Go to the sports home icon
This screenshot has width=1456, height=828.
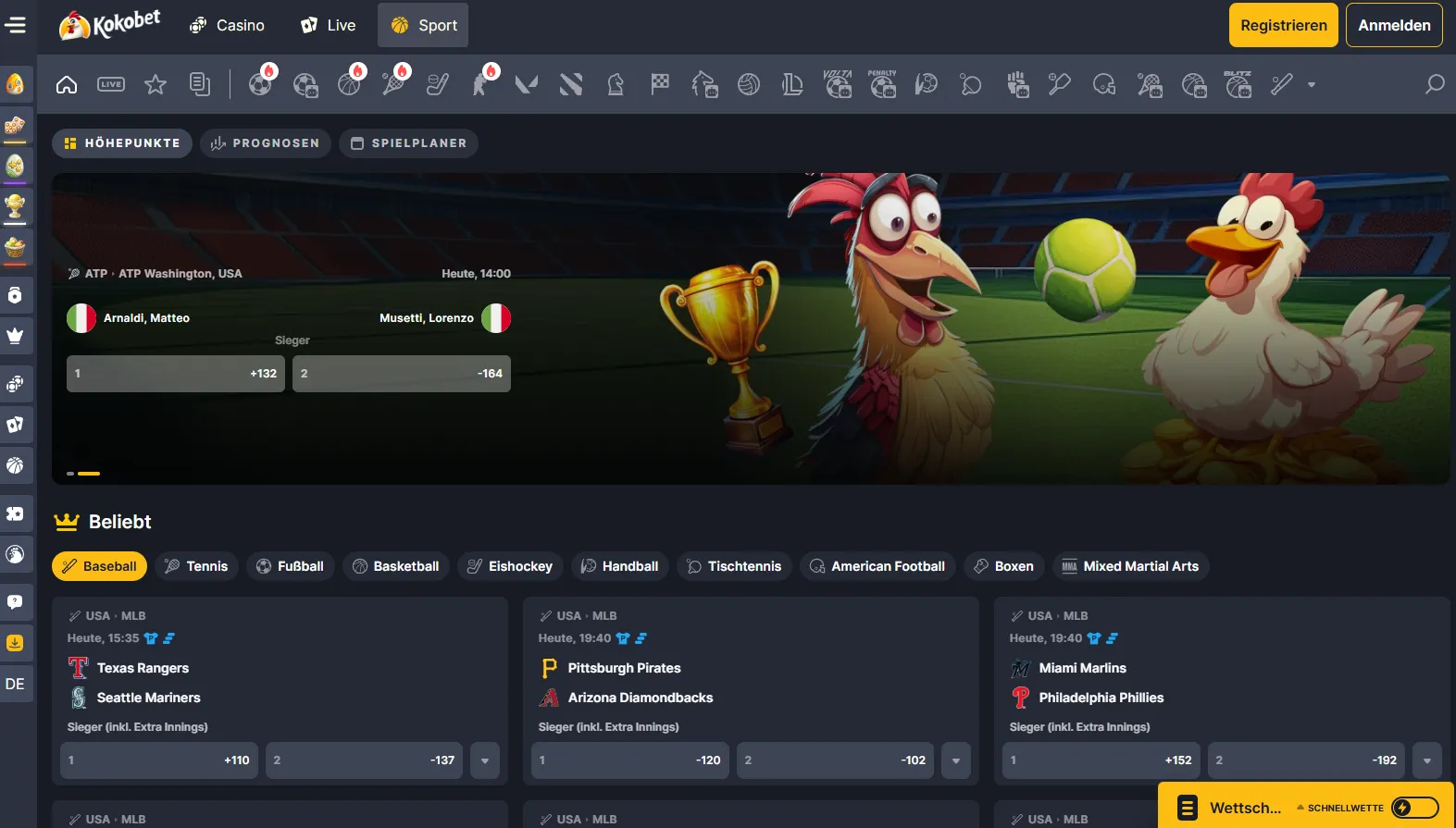coord(67,84)
